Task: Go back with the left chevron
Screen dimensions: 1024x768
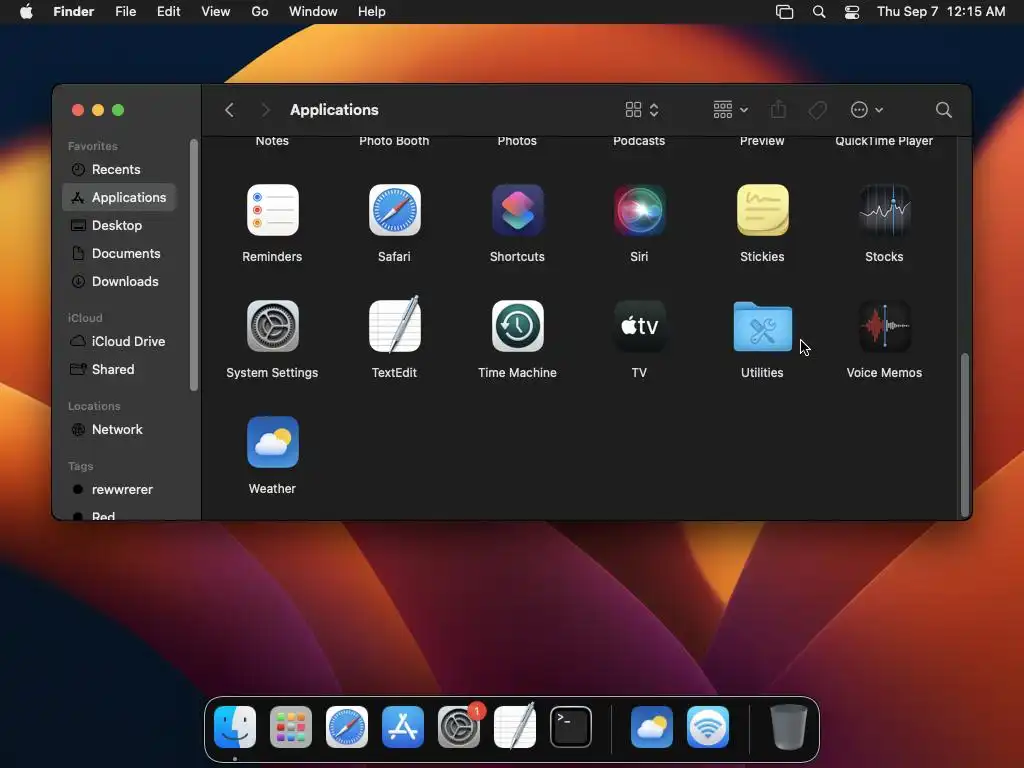Action: 229,110
